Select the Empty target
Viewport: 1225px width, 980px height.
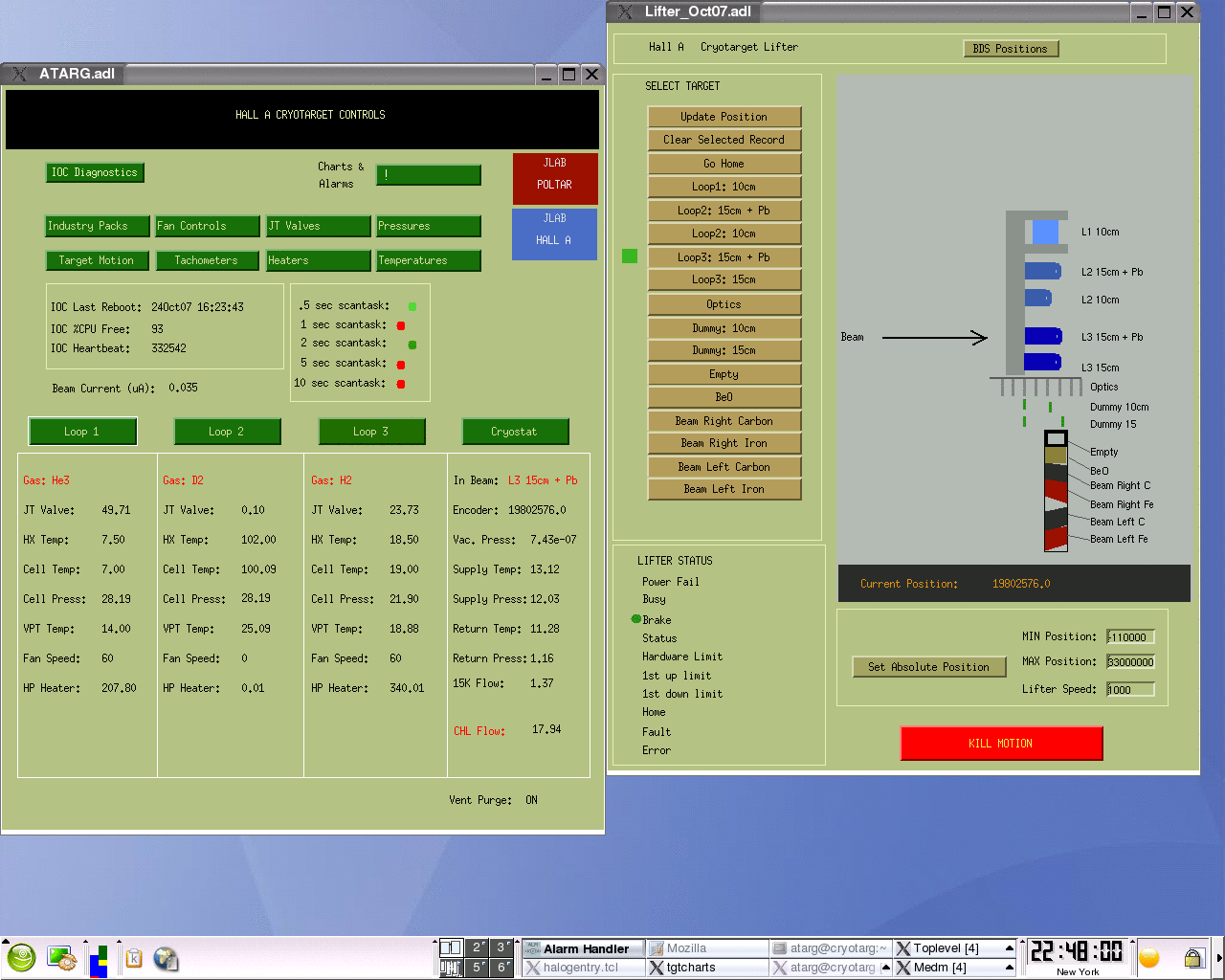tap(724, 374)
